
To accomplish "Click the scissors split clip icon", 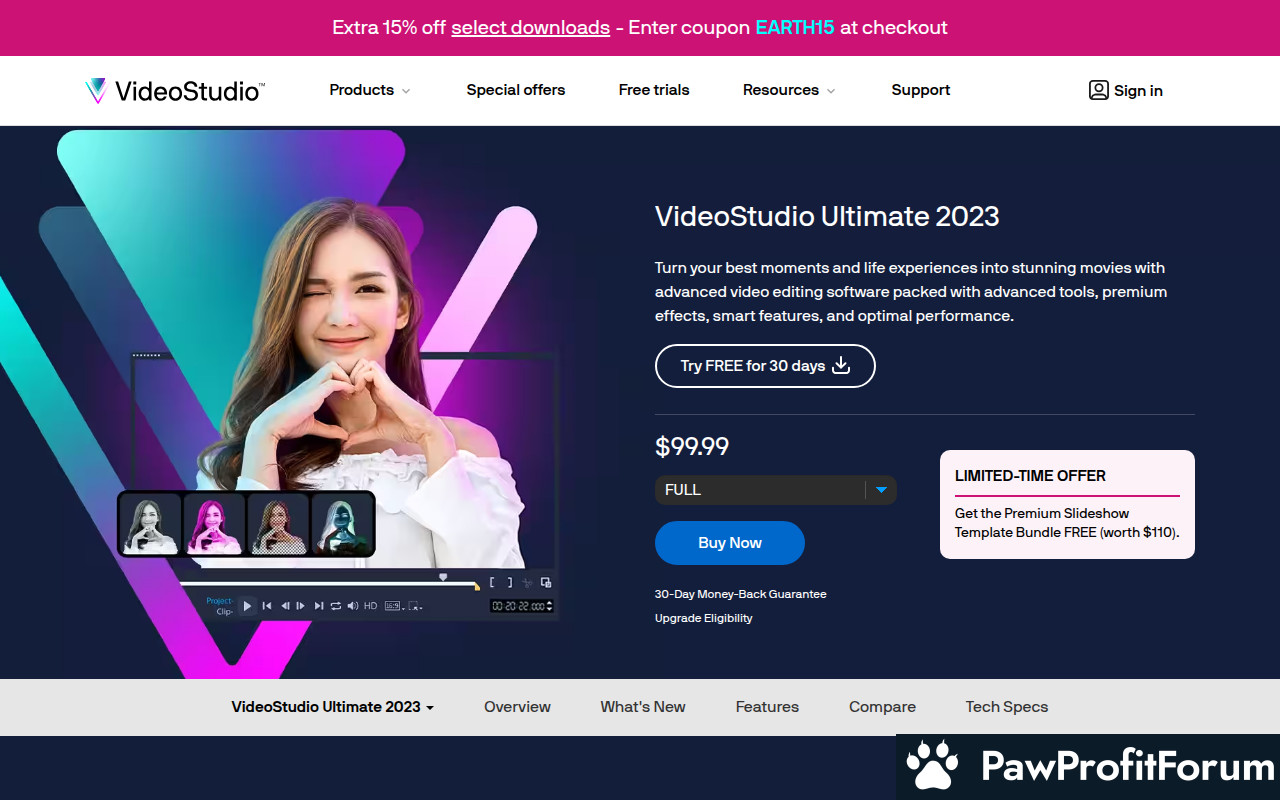I will coord(527,582).
